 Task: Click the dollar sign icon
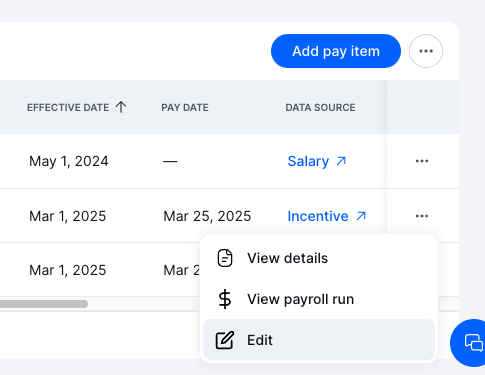(x=225, y=299)
